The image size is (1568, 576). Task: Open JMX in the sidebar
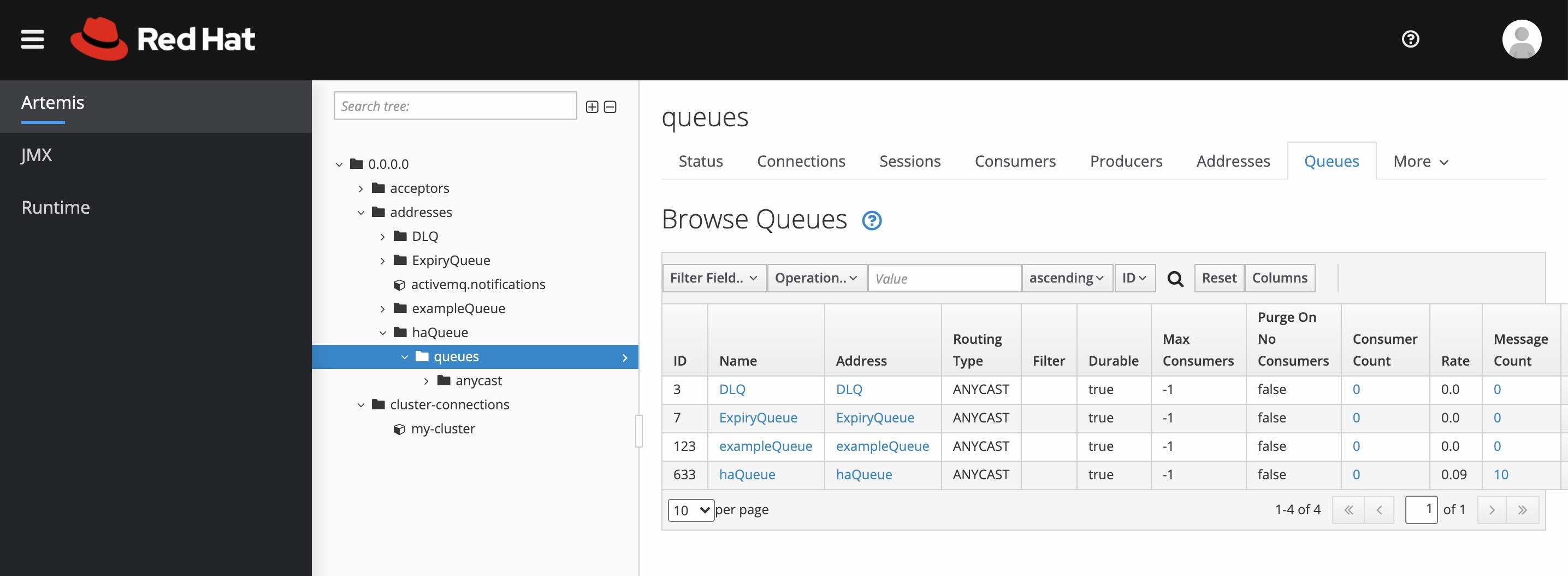156,155
